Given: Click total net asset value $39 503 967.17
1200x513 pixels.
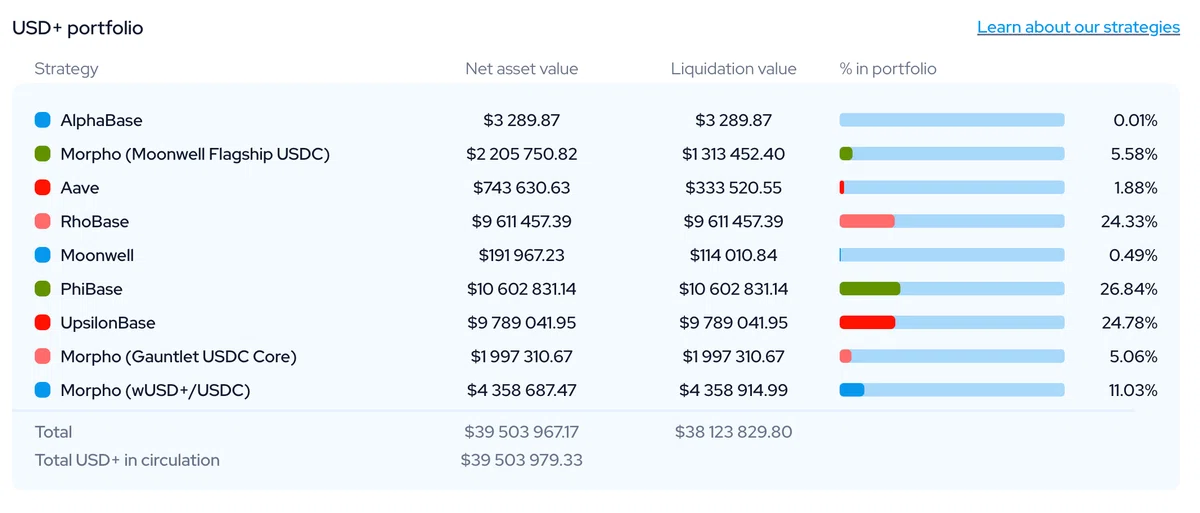Looking at the screenshot, I should tap(522, 432).
